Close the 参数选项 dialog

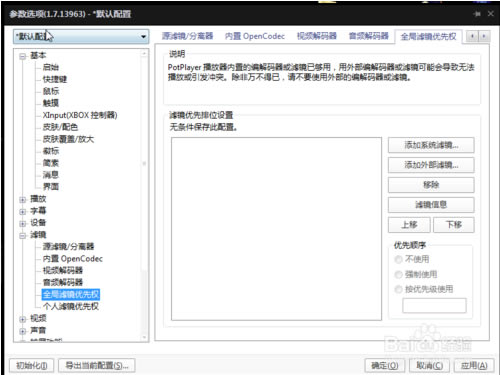pos(491,14)
